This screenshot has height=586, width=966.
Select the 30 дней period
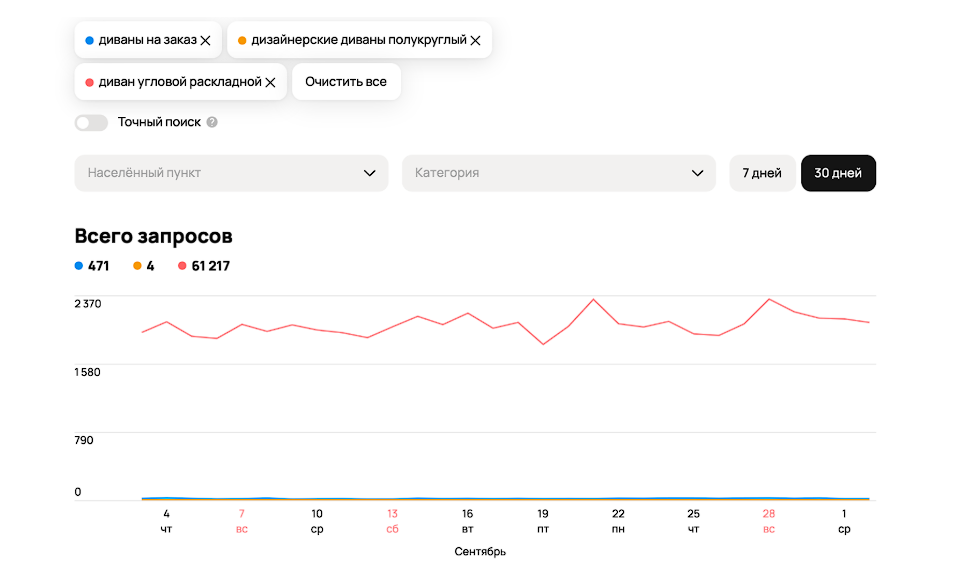pyautogui.click(x=838, y=173)
